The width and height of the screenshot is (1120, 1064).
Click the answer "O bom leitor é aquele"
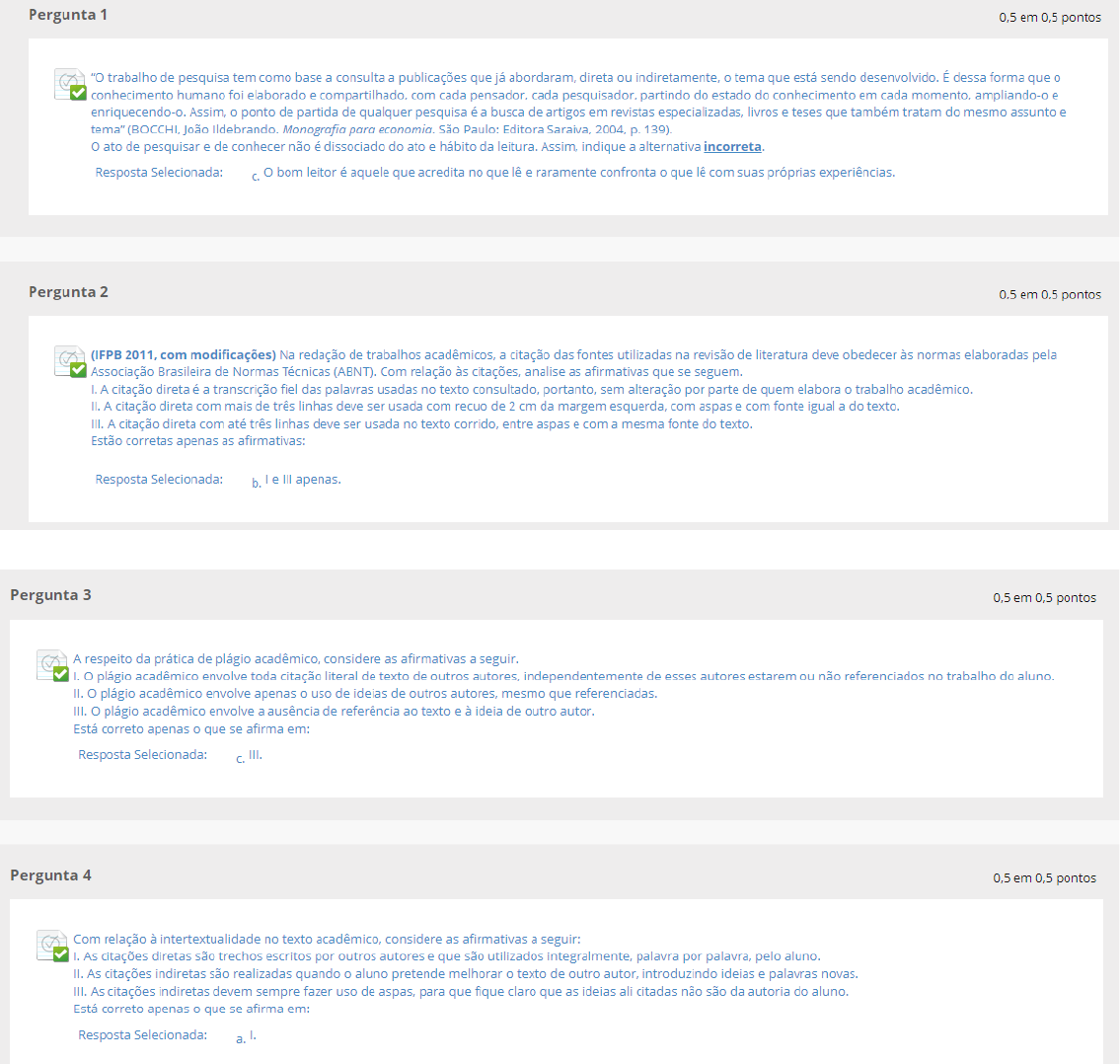pos(578,173)
